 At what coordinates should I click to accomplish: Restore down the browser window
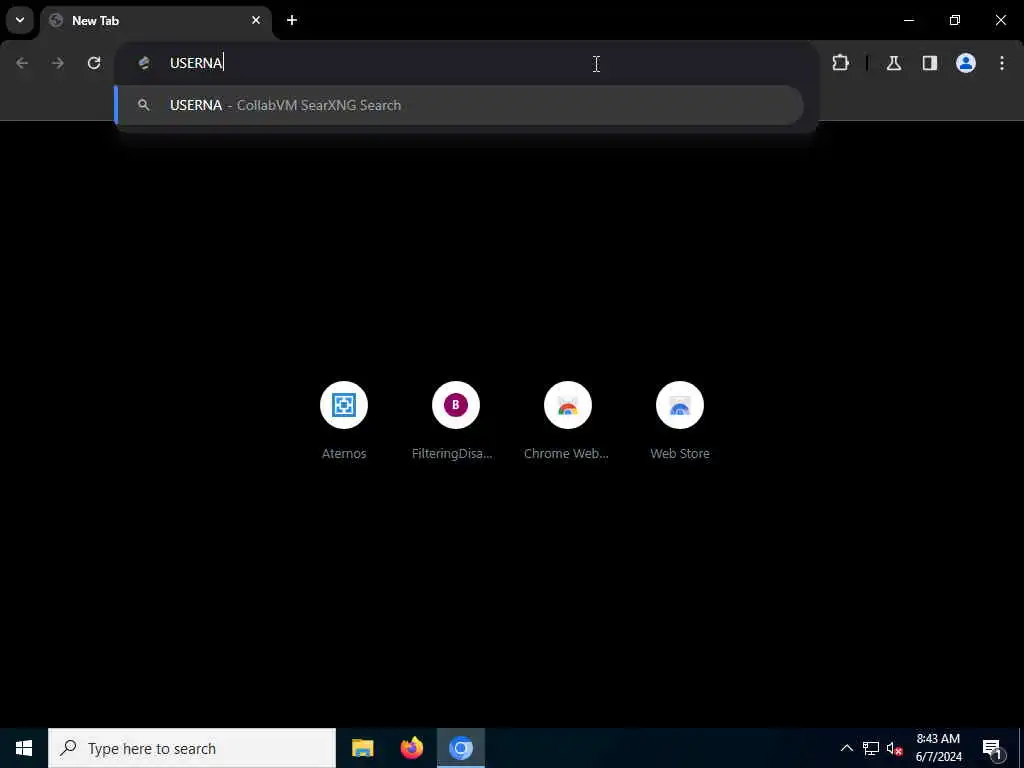click(955, 20)
